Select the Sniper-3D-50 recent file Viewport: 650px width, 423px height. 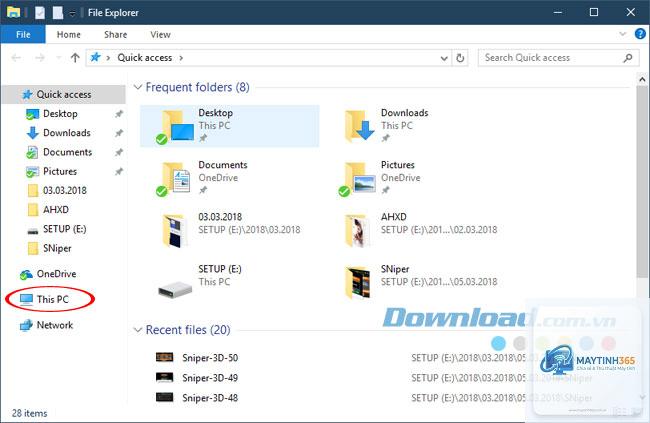pyautogui.click(x=210, y=358)
